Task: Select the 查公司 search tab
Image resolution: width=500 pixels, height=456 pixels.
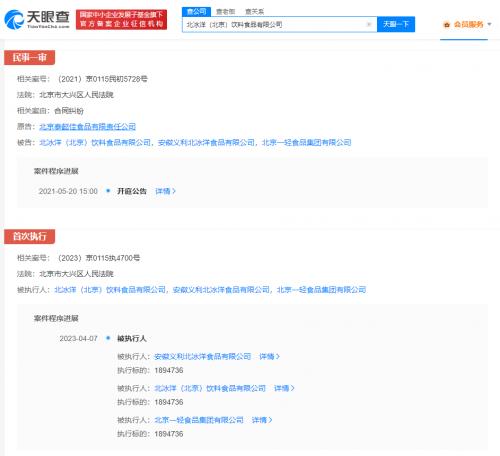Action: point(196,12)
